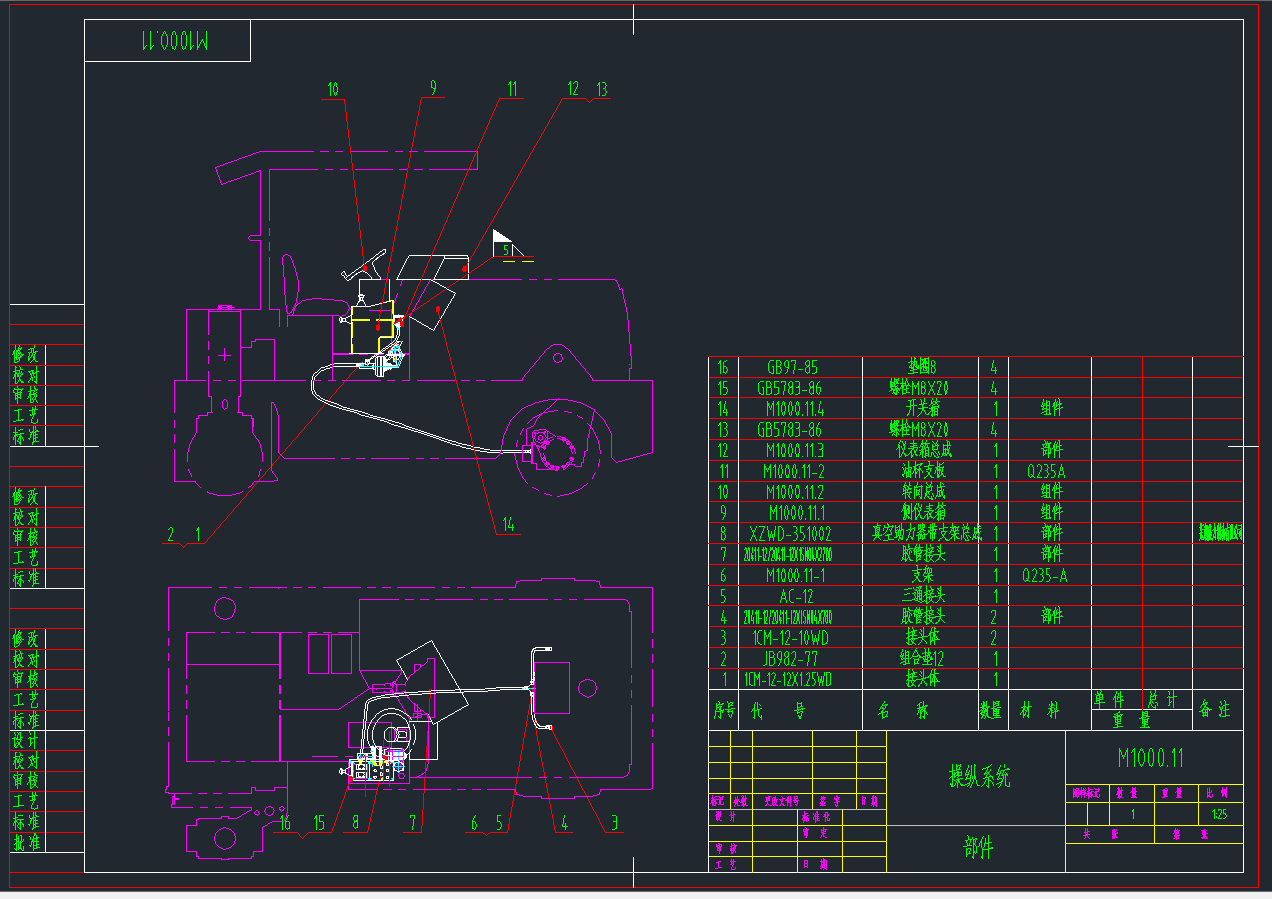The image size is (1272, 899).
Task: Click the upside-down M1000.11 label at top-left
Action: pyautogui.click(x=176, y=41)
